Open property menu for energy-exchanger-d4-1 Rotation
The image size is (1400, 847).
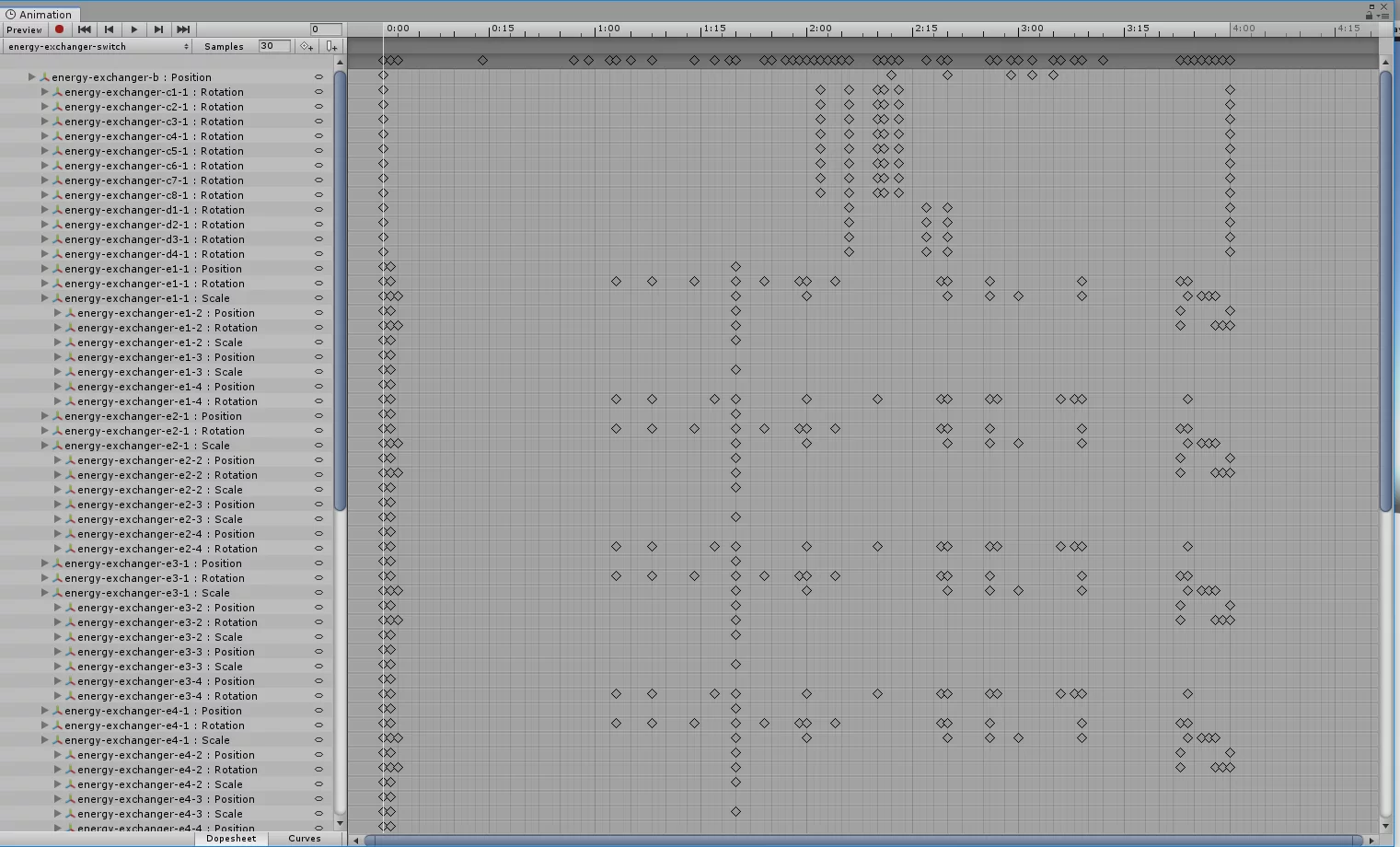(x=319, y=254)
